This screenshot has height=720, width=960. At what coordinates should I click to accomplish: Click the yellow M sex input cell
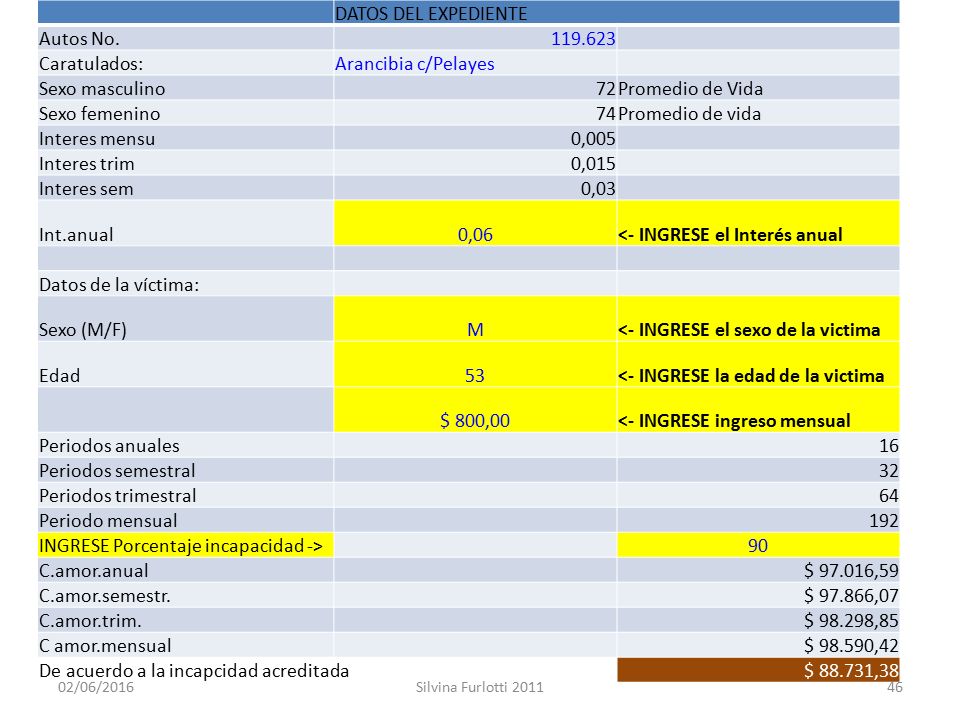coord(475,319)
